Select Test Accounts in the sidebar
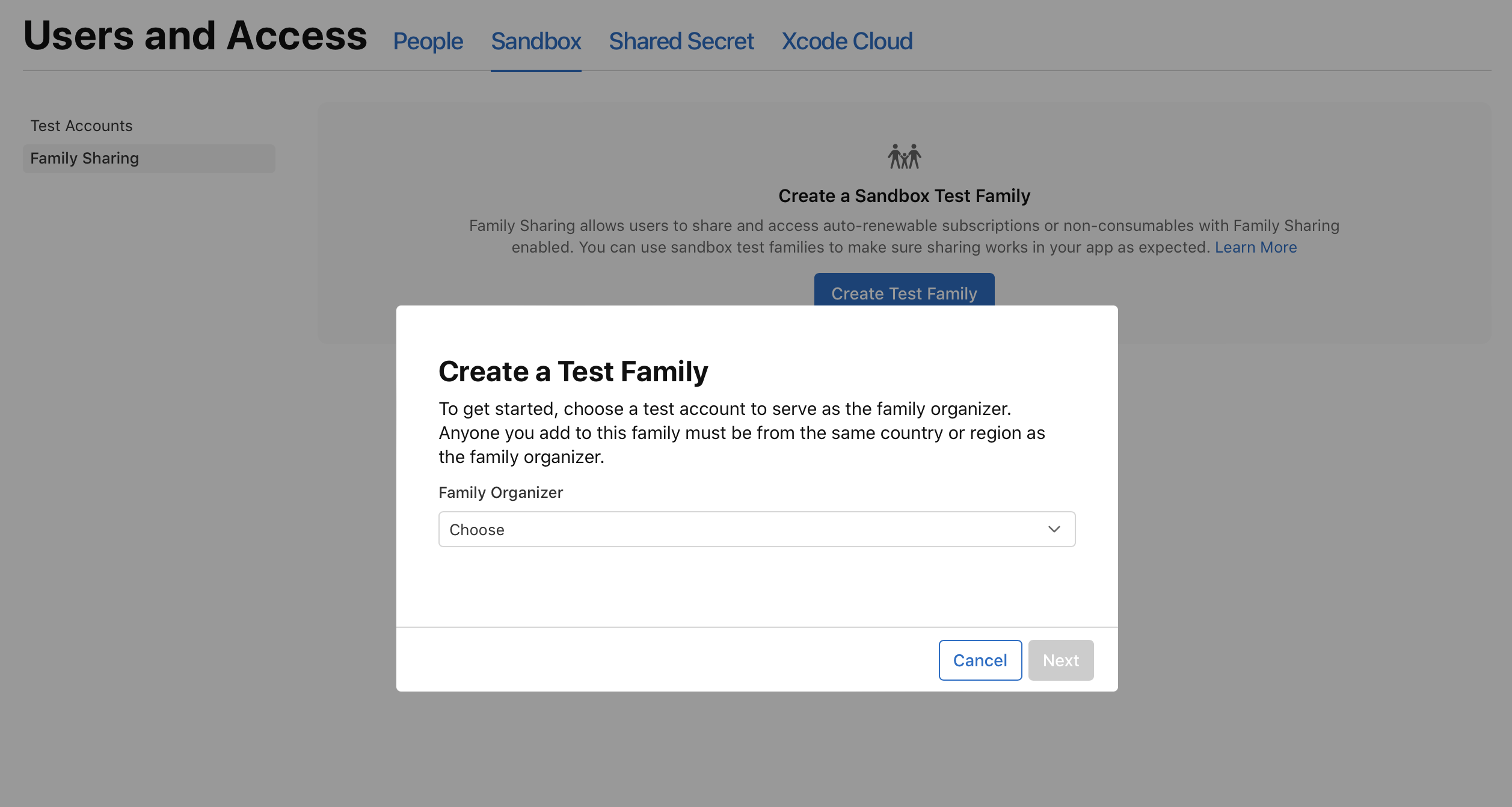1512x807 pixels. point(81,125)
